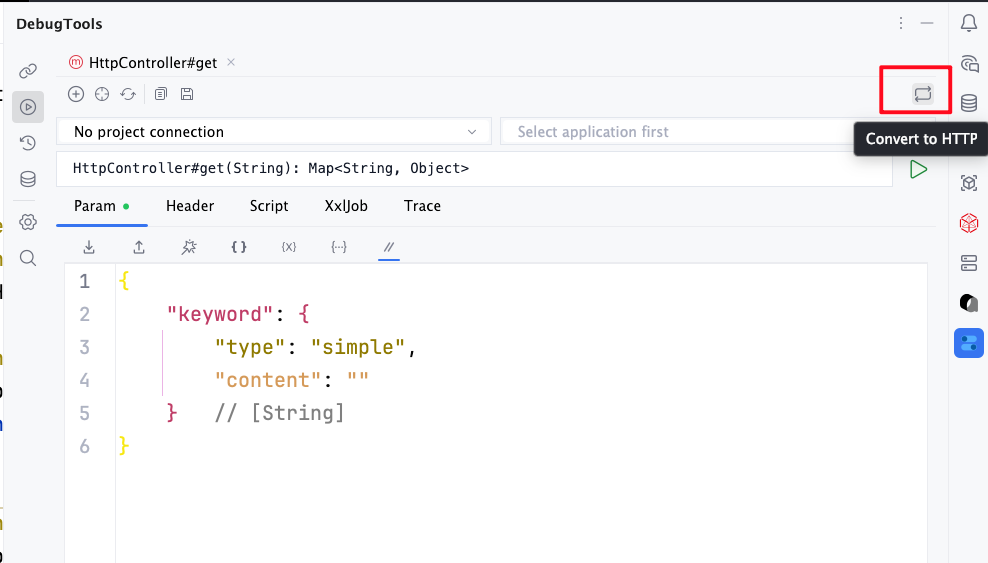Click the "keyword" key in editor
Screen dimensions: 988x563
click(221, 314)
